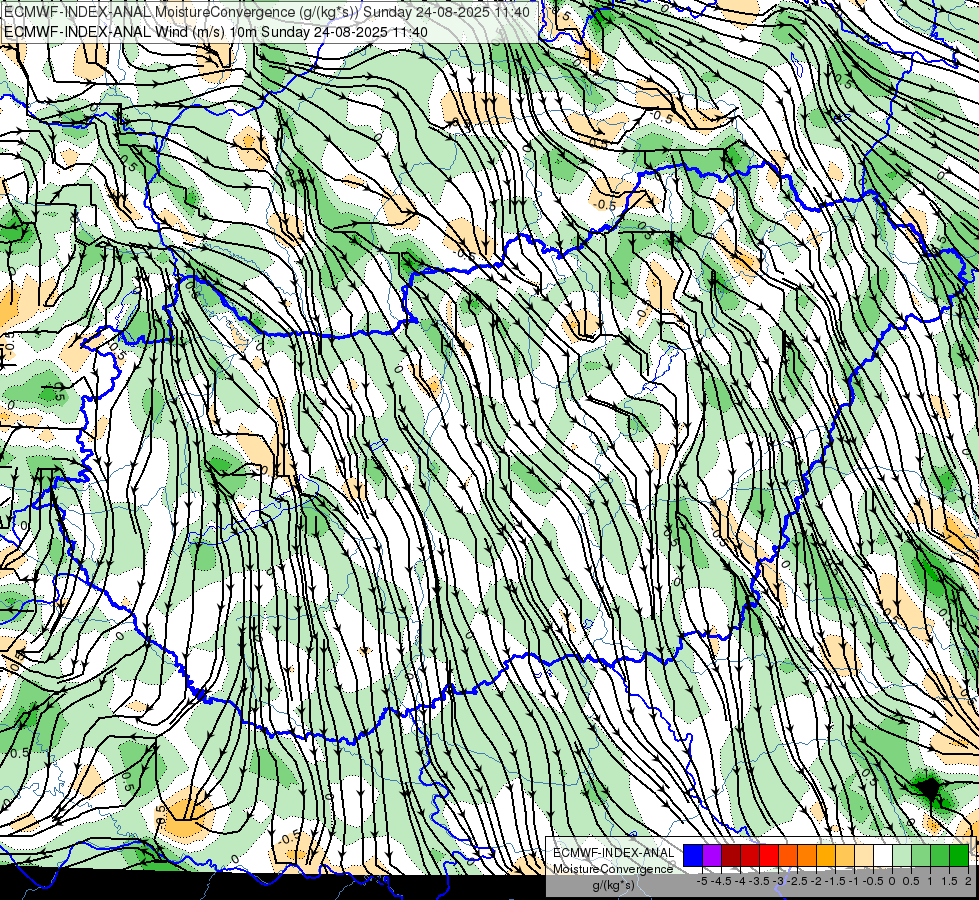Select the light orange swatch between -1.5 and -1
The width and height of the screenshot is (979, 900).
point(845,855)
